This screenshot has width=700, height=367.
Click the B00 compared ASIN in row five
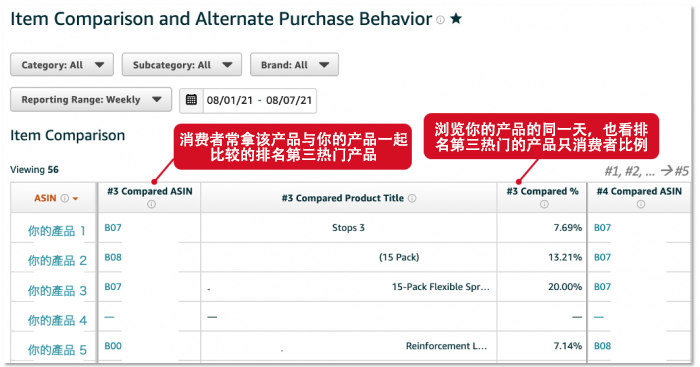pos(113,346)
